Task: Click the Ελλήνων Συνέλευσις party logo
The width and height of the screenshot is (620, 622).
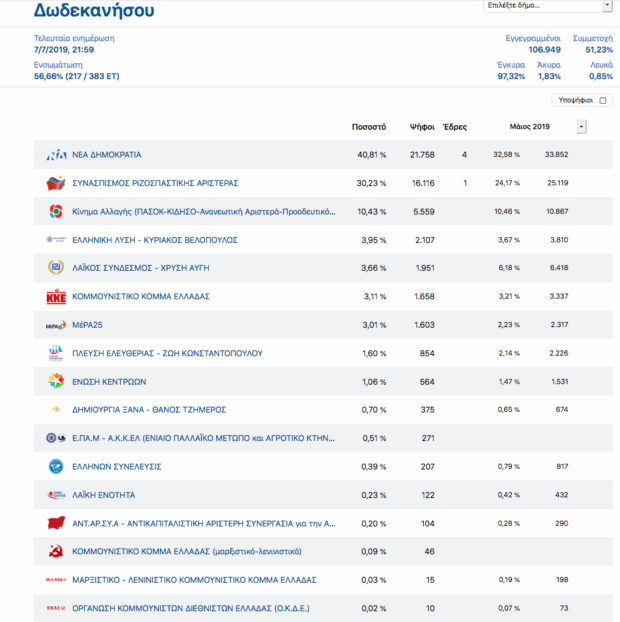Action: pos(56,466)
